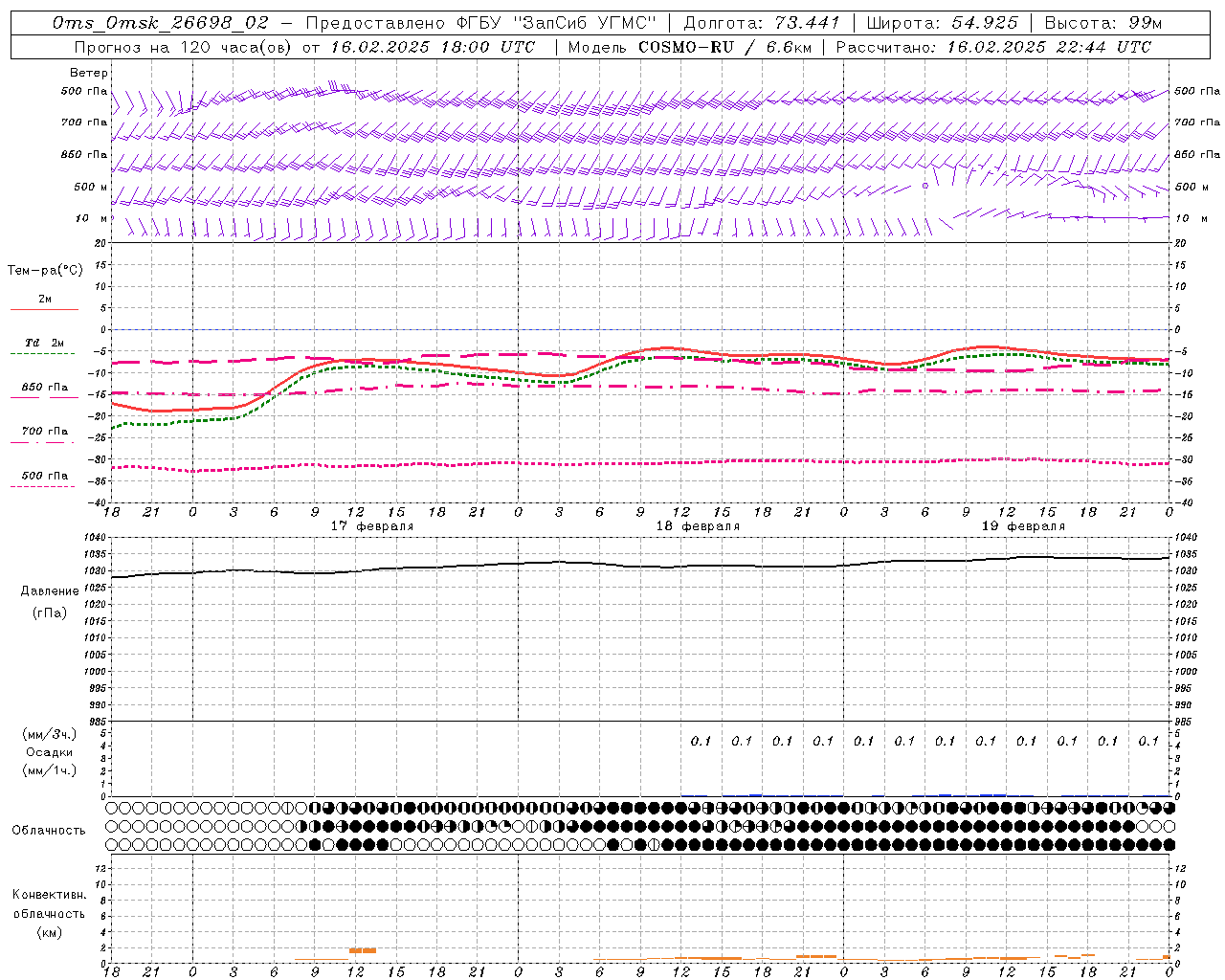Image resolution: width=1225 pixels, height=980 pixels.
Task: Click the date label 18 февраля
Action: pyautogui.click(x=698, y=526)
